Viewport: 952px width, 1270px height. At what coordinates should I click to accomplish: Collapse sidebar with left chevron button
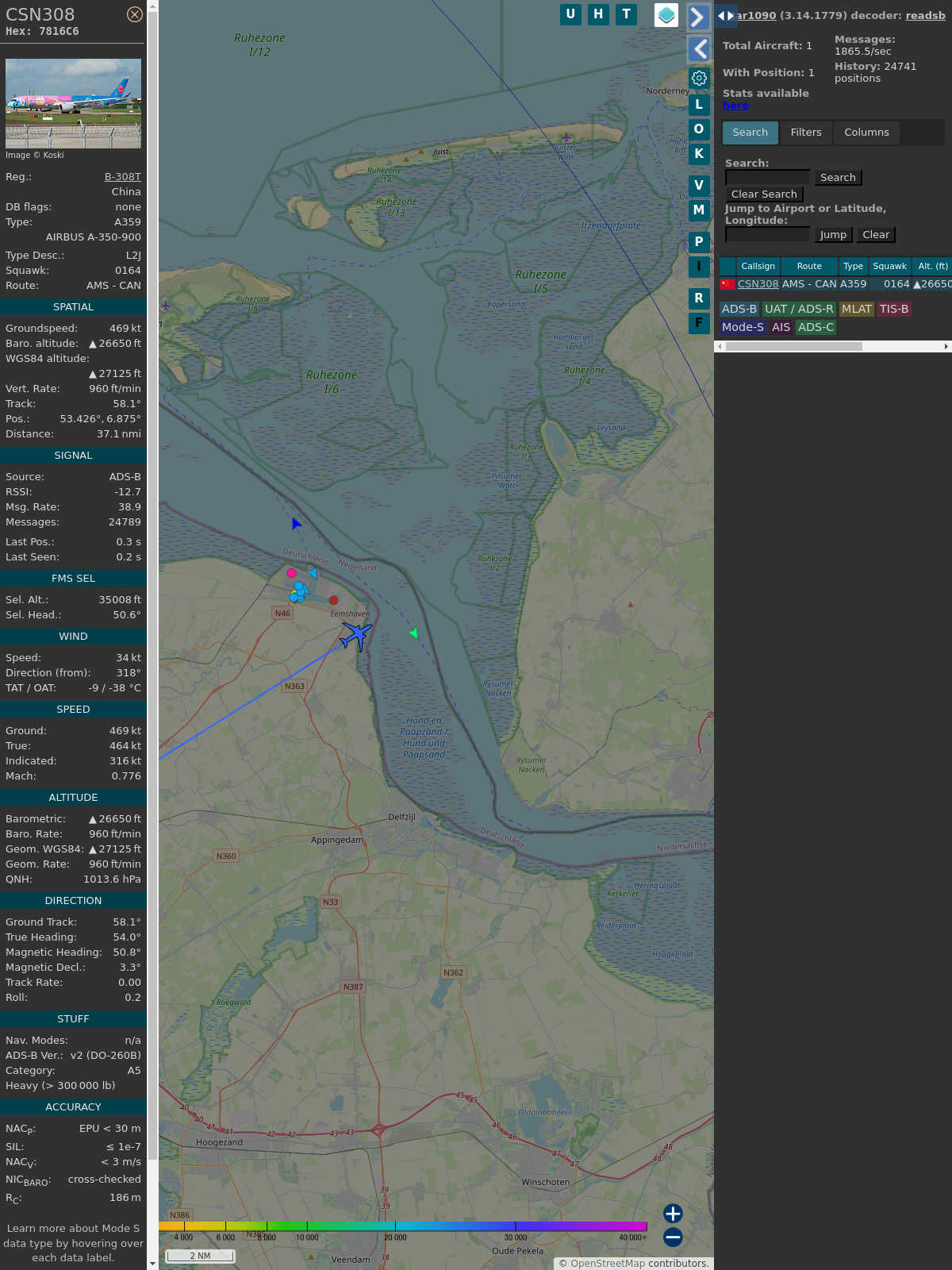tap(698, 49)
